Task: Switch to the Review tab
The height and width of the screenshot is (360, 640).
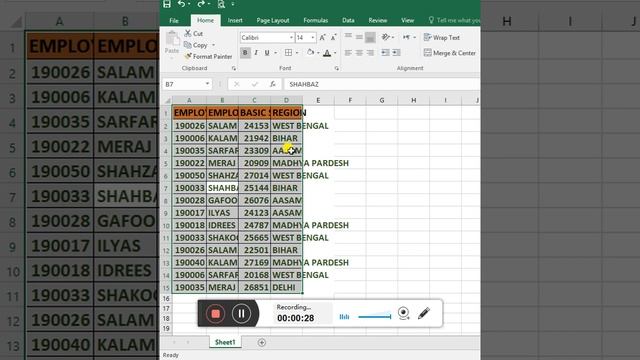Action: pos(378,20)
